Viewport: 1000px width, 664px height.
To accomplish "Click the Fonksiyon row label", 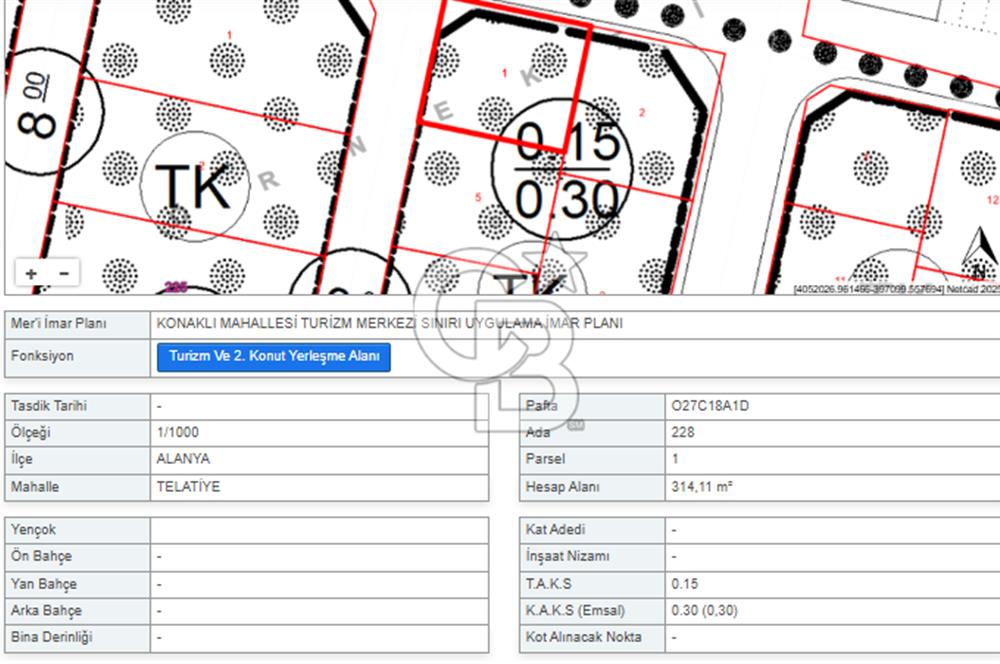I will tap(42, 356).
